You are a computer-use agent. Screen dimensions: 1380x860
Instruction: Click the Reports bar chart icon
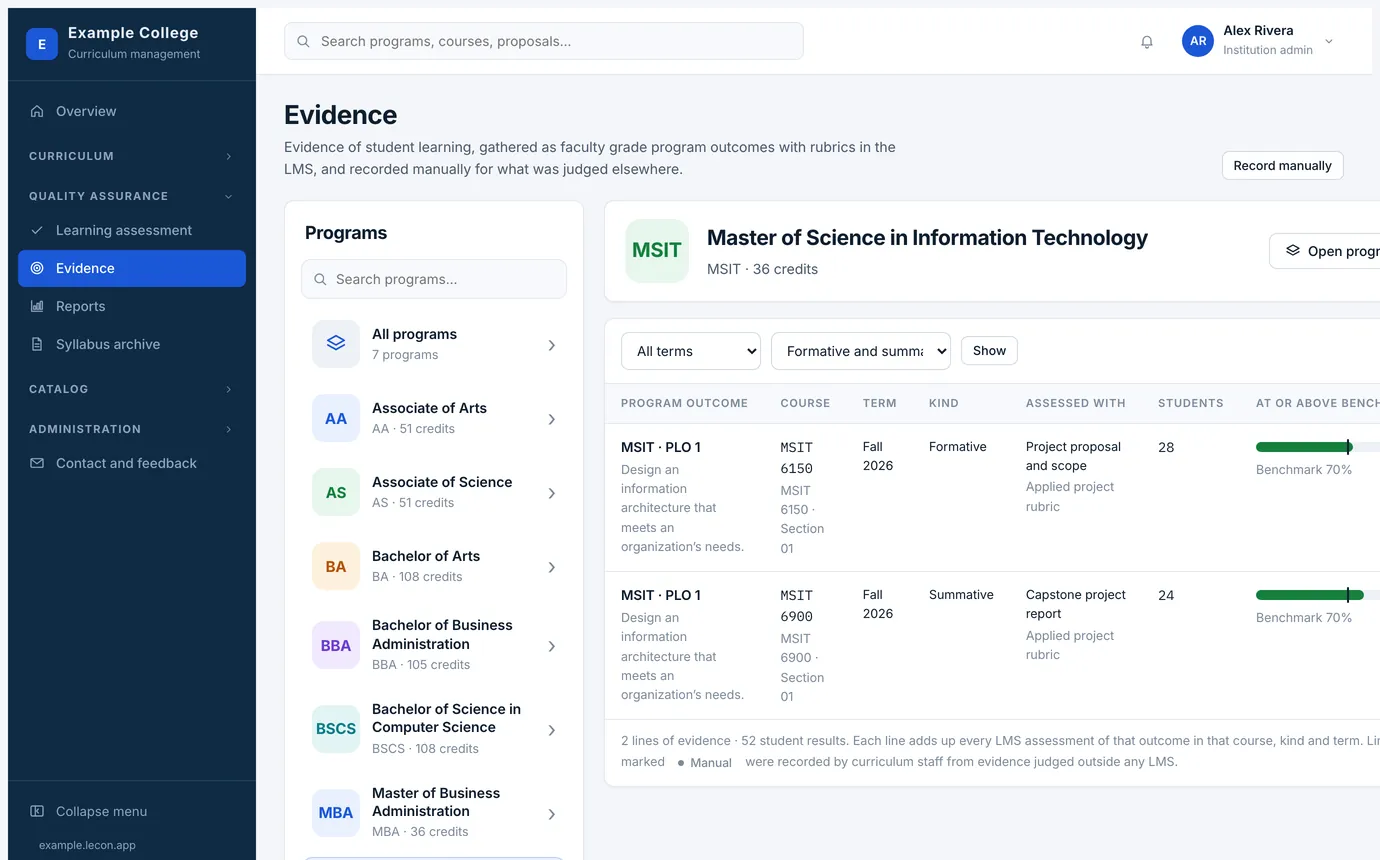pos(37,306)
